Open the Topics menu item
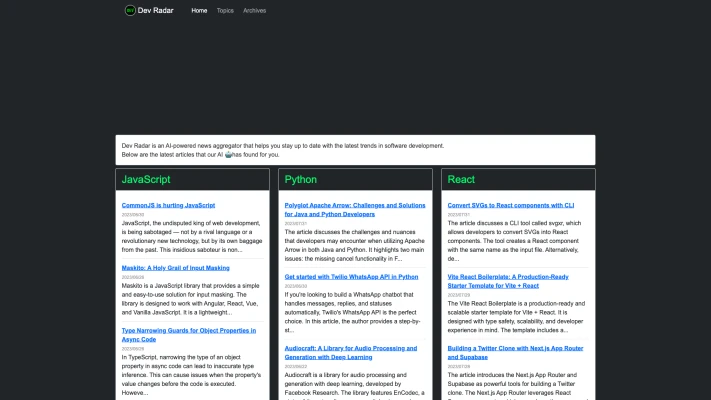Screen dimensions: 711x400 coord(225,10)
